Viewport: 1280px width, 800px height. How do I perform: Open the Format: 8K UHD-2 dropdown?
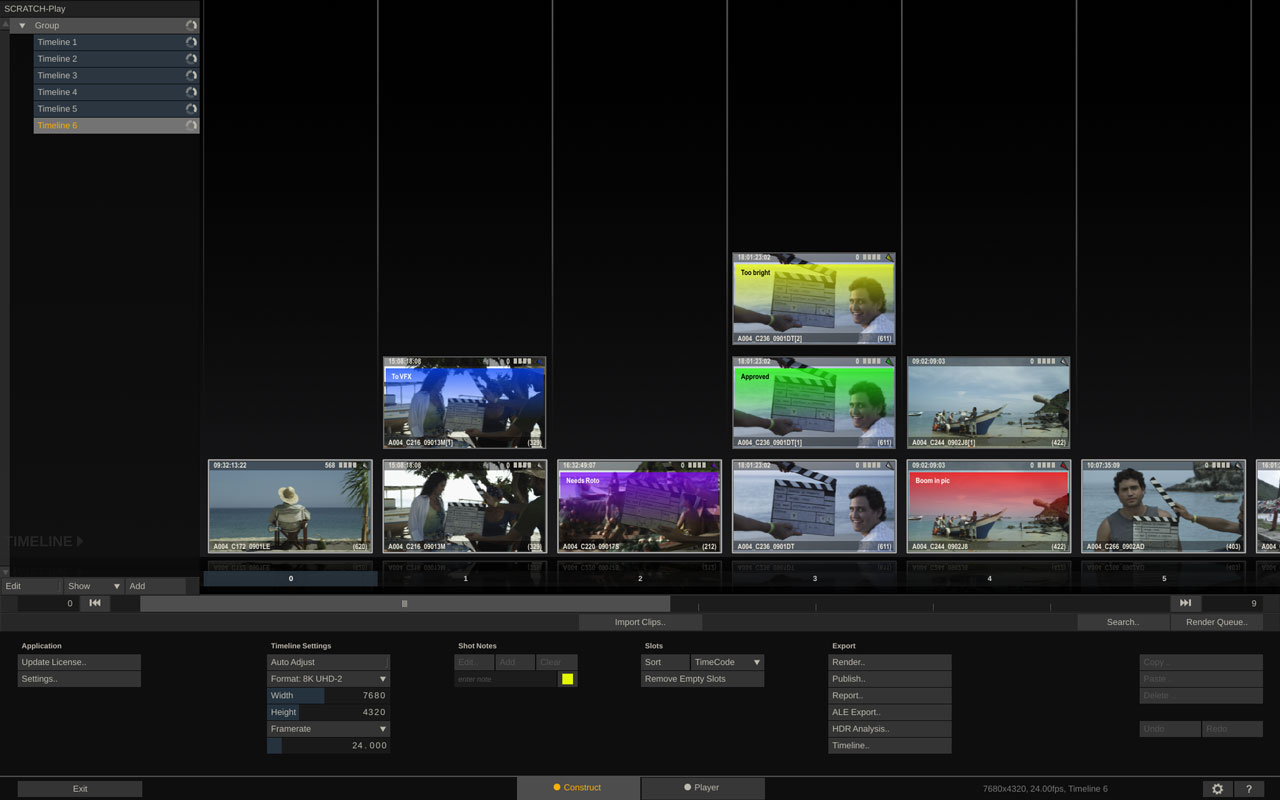tap(328, 679)
